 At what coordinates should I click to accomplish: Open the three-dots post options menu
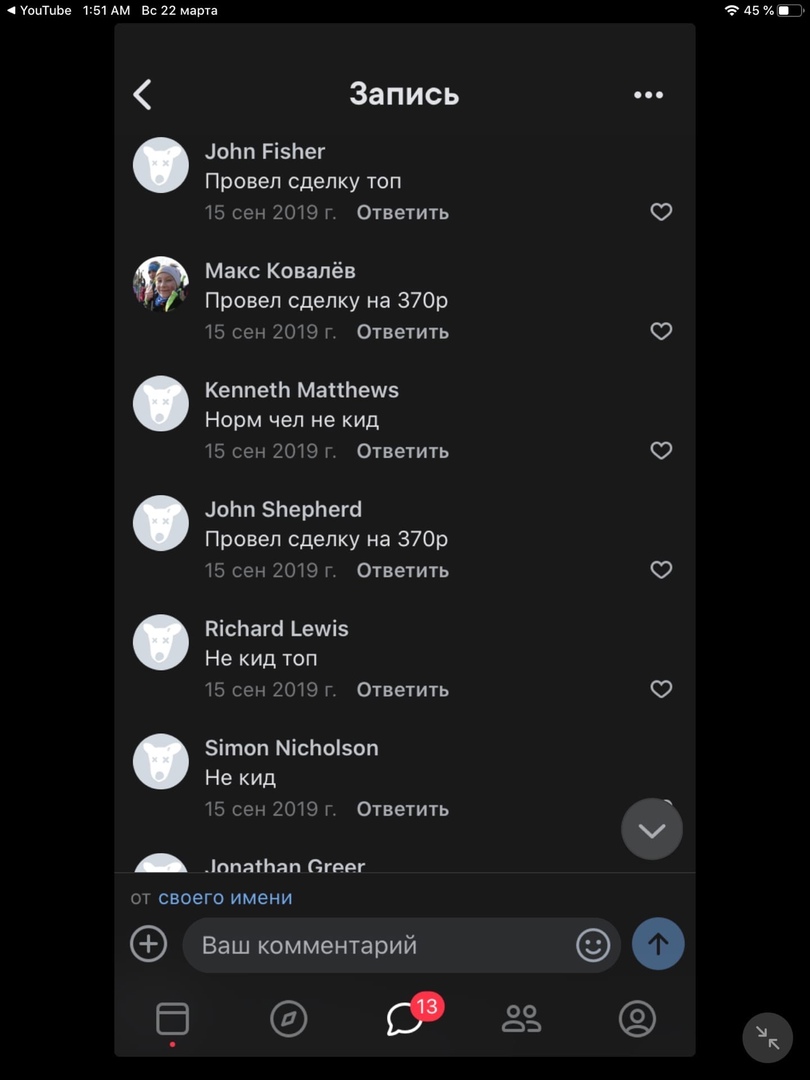(x=648, y=95)
